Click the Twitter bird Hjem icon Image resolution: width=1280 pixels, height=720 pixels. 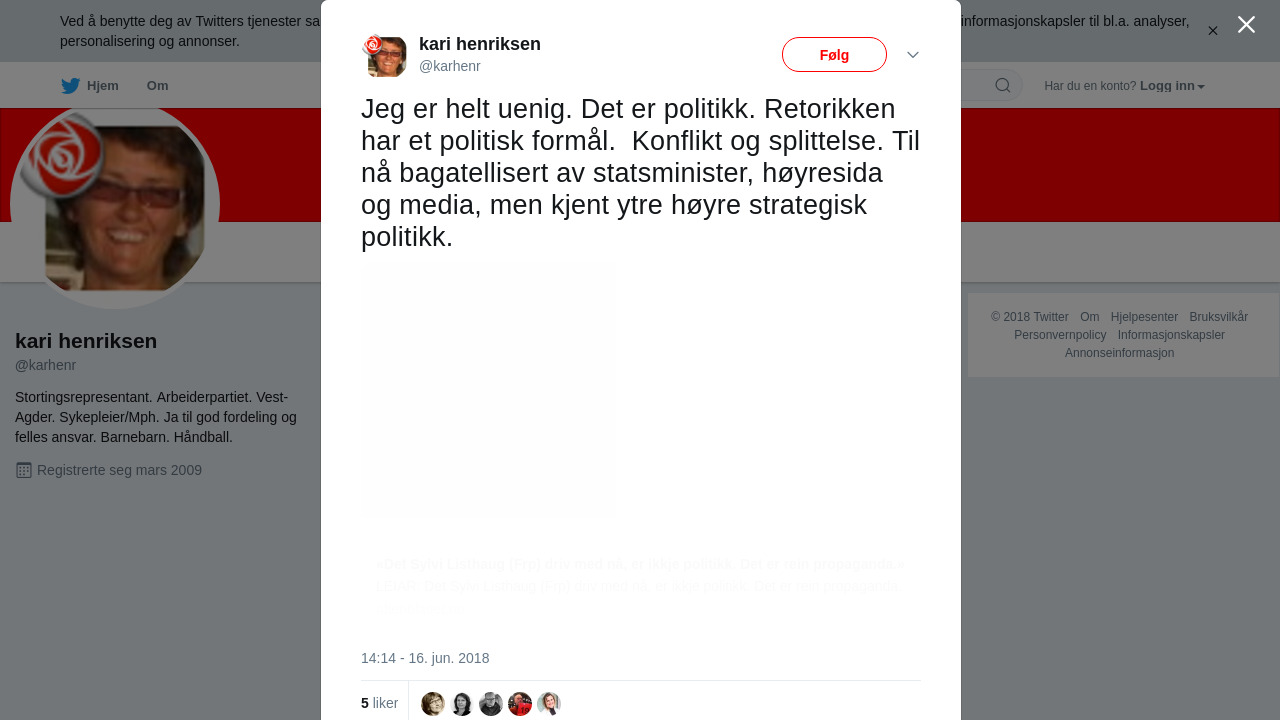[x=70, y=86]
